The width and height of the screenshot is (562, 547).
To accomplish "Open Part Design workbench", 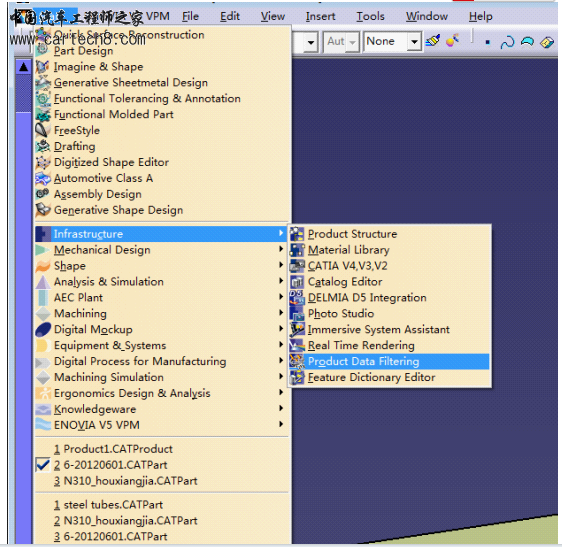I will point(161,51).
